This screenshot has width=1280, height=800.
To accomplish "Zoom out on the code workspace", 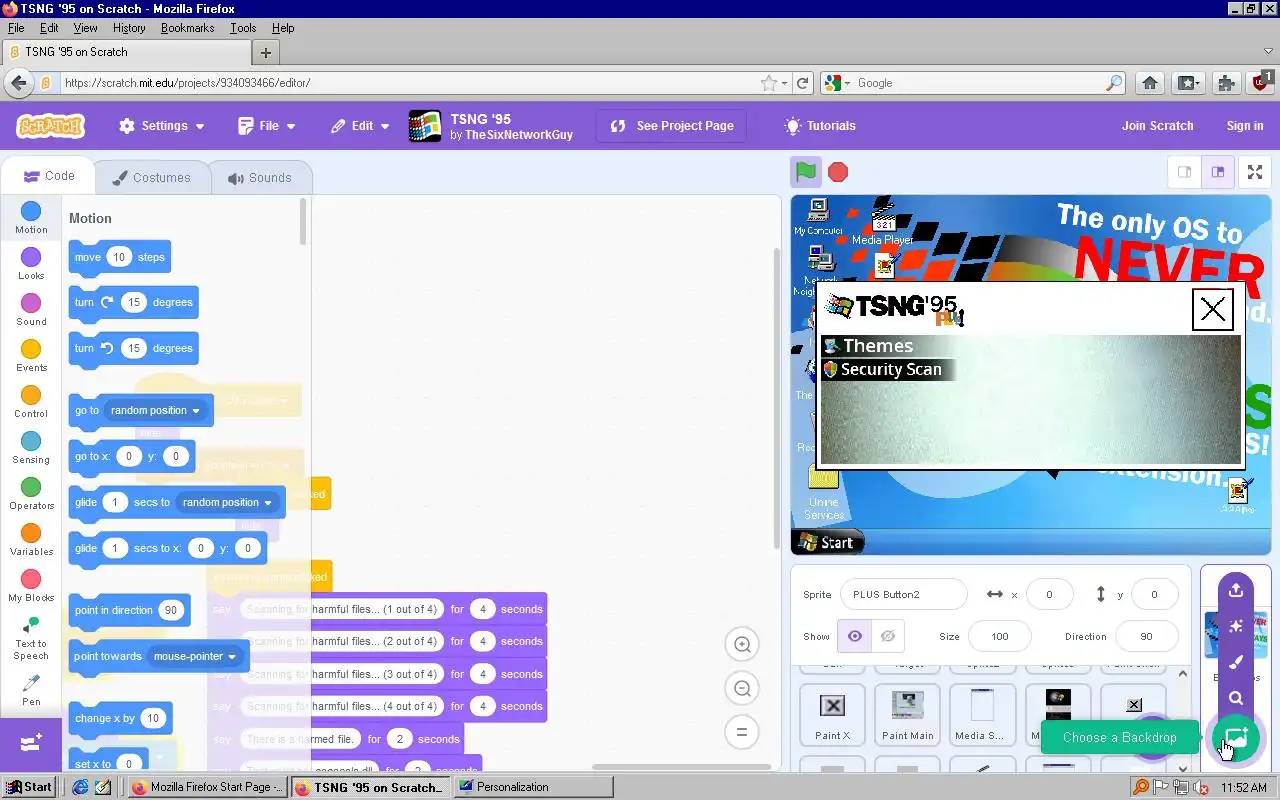I will point(742,688).
